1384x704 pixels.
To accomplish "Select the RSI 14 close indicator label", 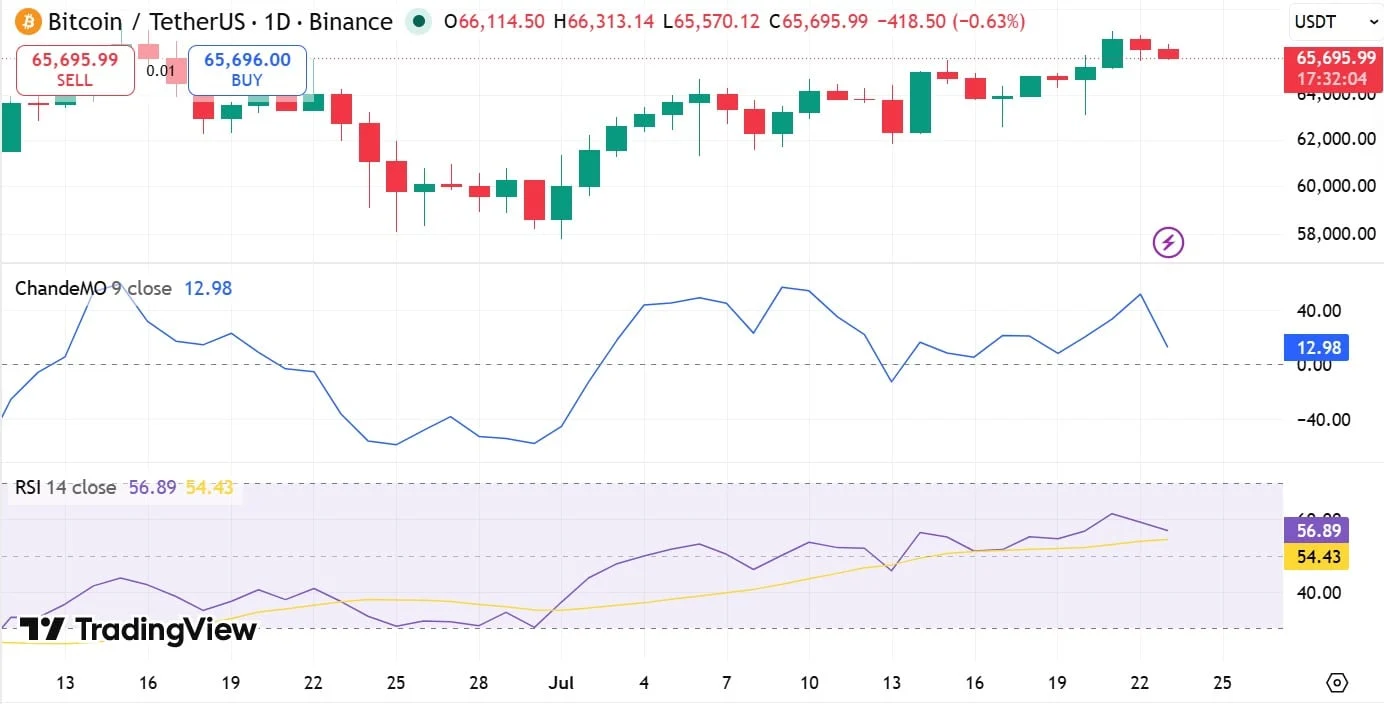I will point(65,487).
